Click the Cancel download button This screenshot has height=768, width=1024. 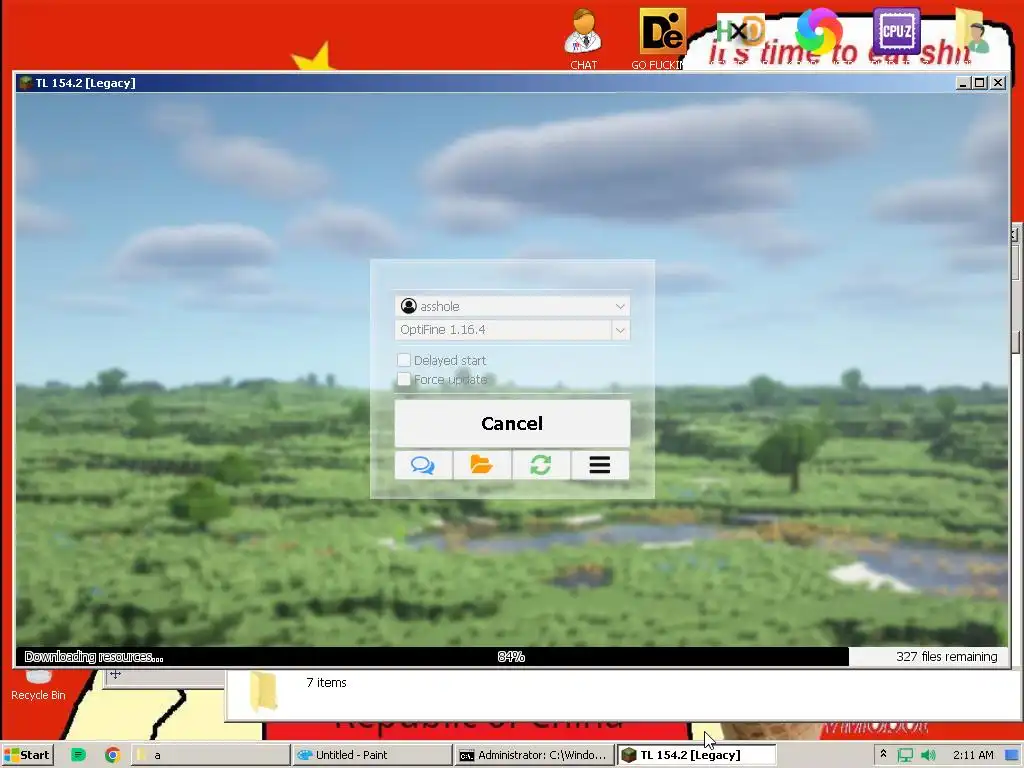[512, 423]
